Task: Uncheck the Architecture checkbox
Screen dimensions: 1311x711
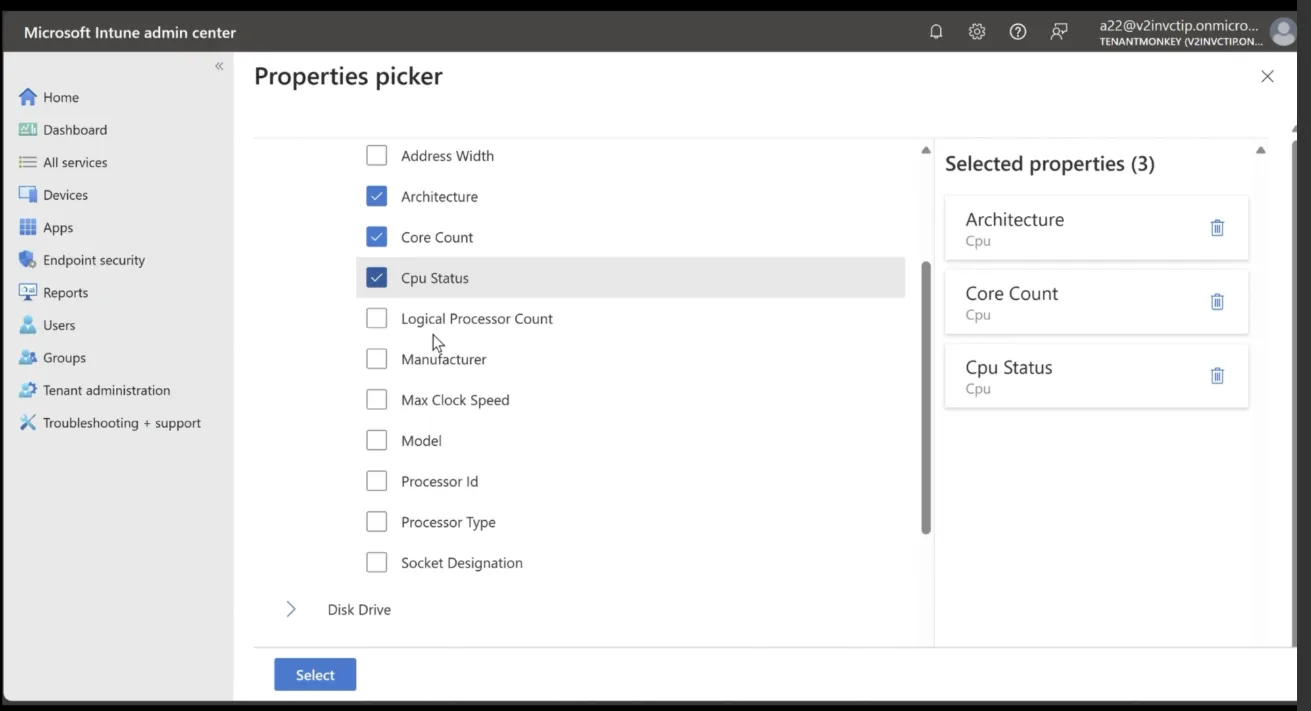Action: point(376,197)
